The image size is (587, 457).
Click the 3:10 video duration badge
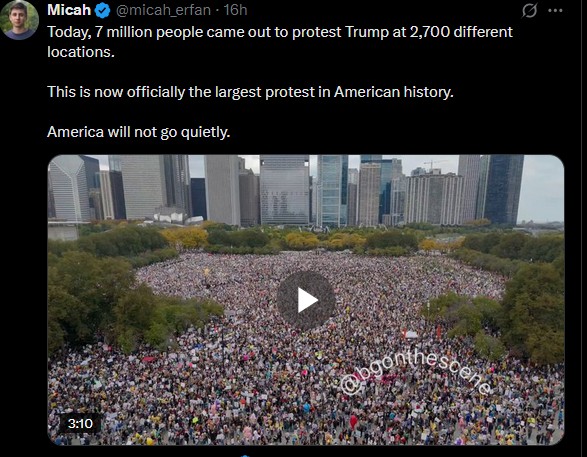pyautogui.click(x=80, y=423)
